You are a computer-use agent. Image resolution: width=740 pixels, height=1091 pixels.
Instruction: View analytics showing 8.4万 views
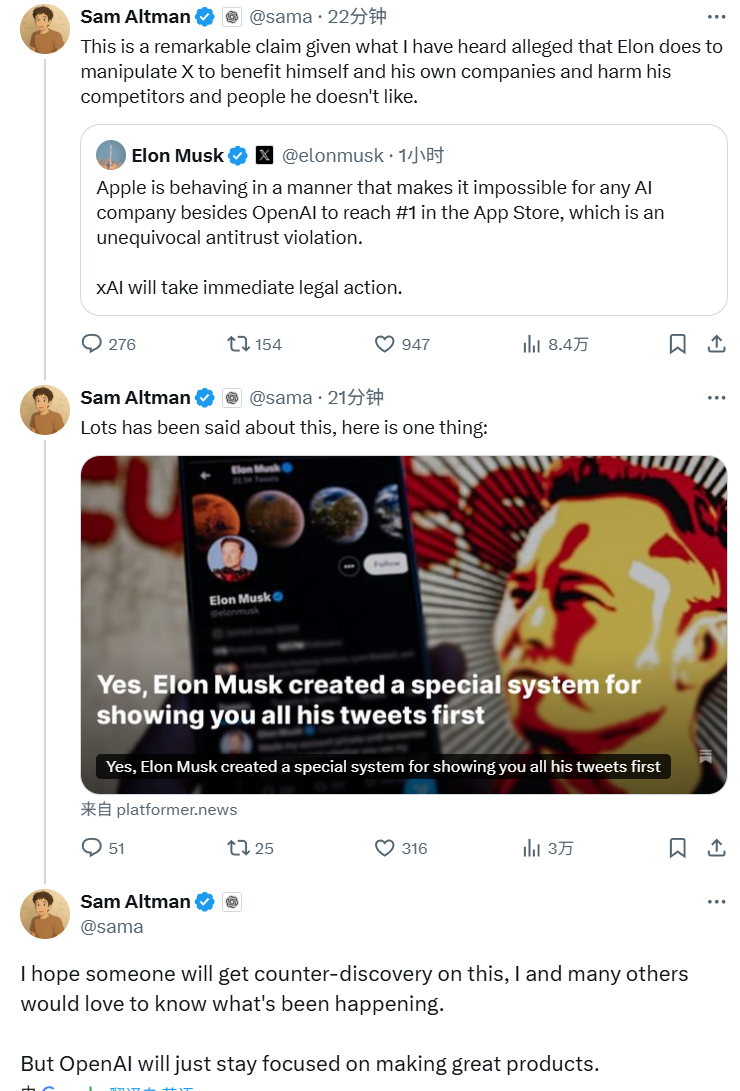(555, 344)
